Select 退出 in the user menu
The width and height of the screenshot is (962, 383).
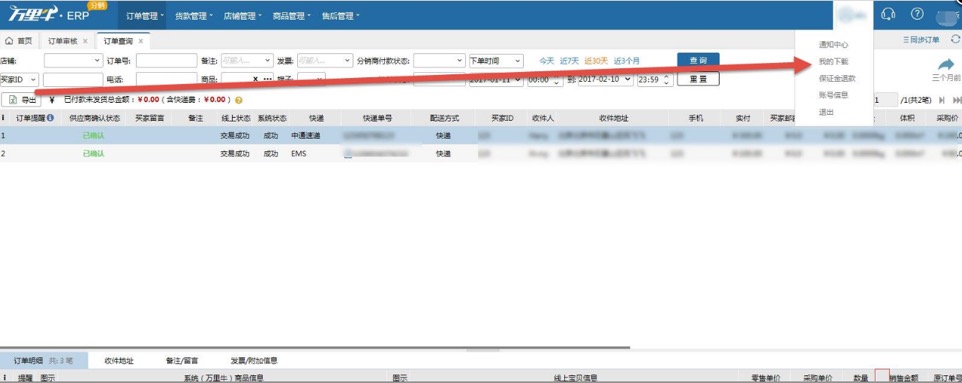(826, 112)
